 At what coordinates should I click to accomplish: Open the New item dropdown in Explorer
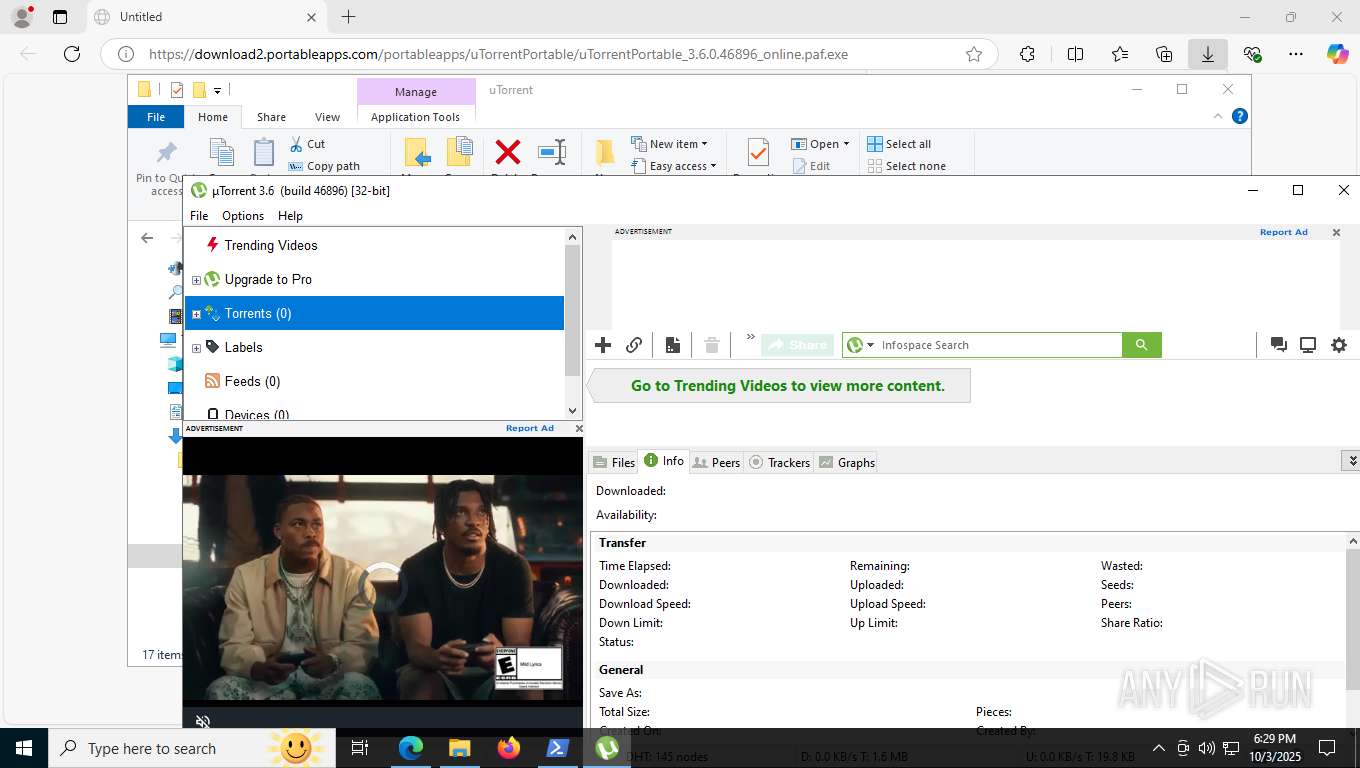[x=669, y=144]
